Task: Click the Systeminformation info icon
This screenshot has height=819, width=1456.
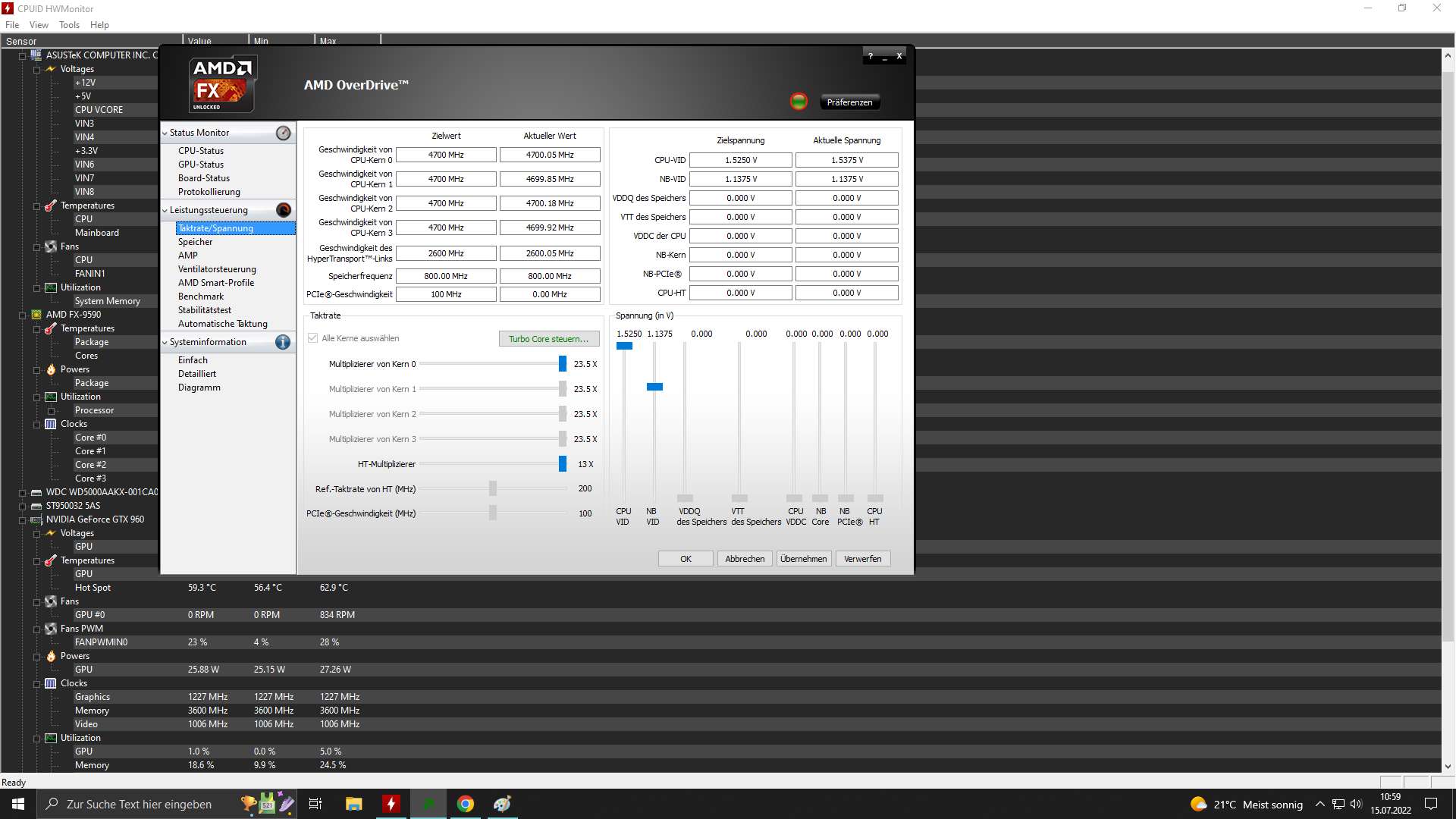Action: (x=283, y=342)
